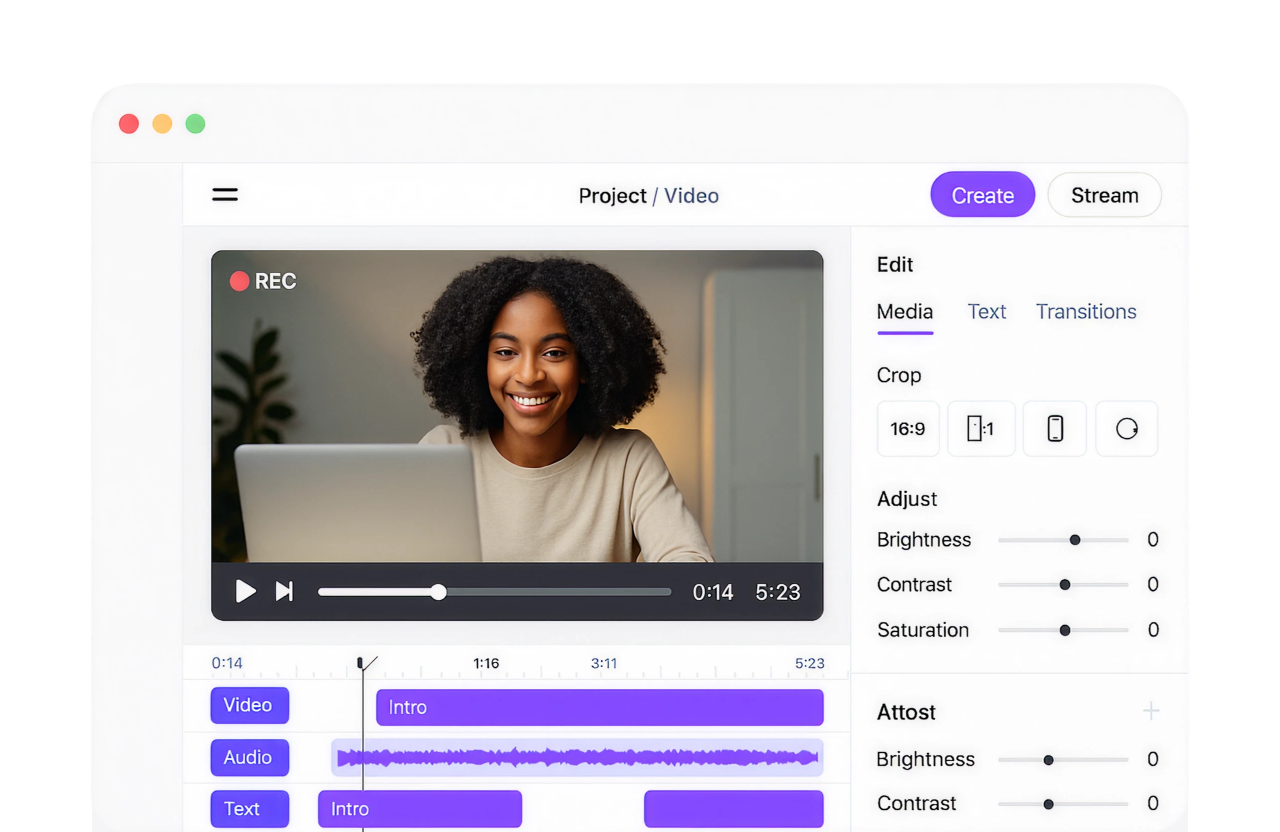Select the circular crop option
The height and width of the screenshot is (832, 1280).
tap(1126, 428)
